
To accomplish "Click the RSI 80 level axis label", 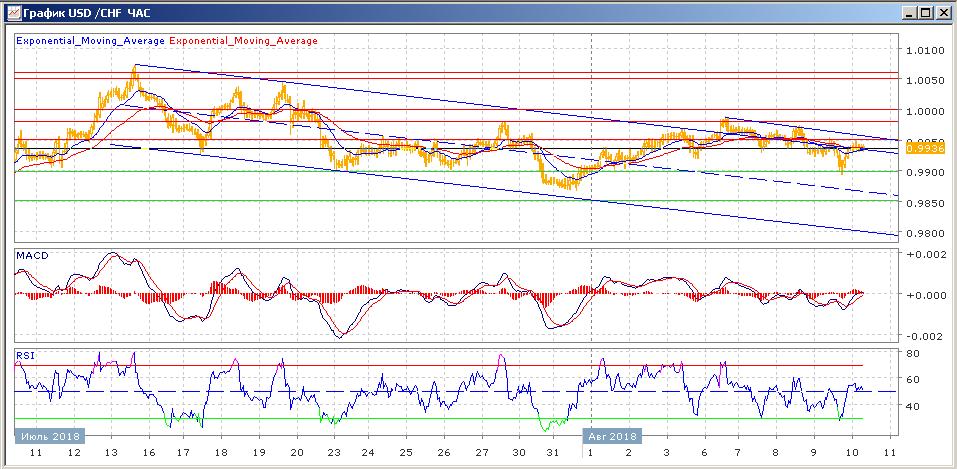I will [x=913, y=353].
